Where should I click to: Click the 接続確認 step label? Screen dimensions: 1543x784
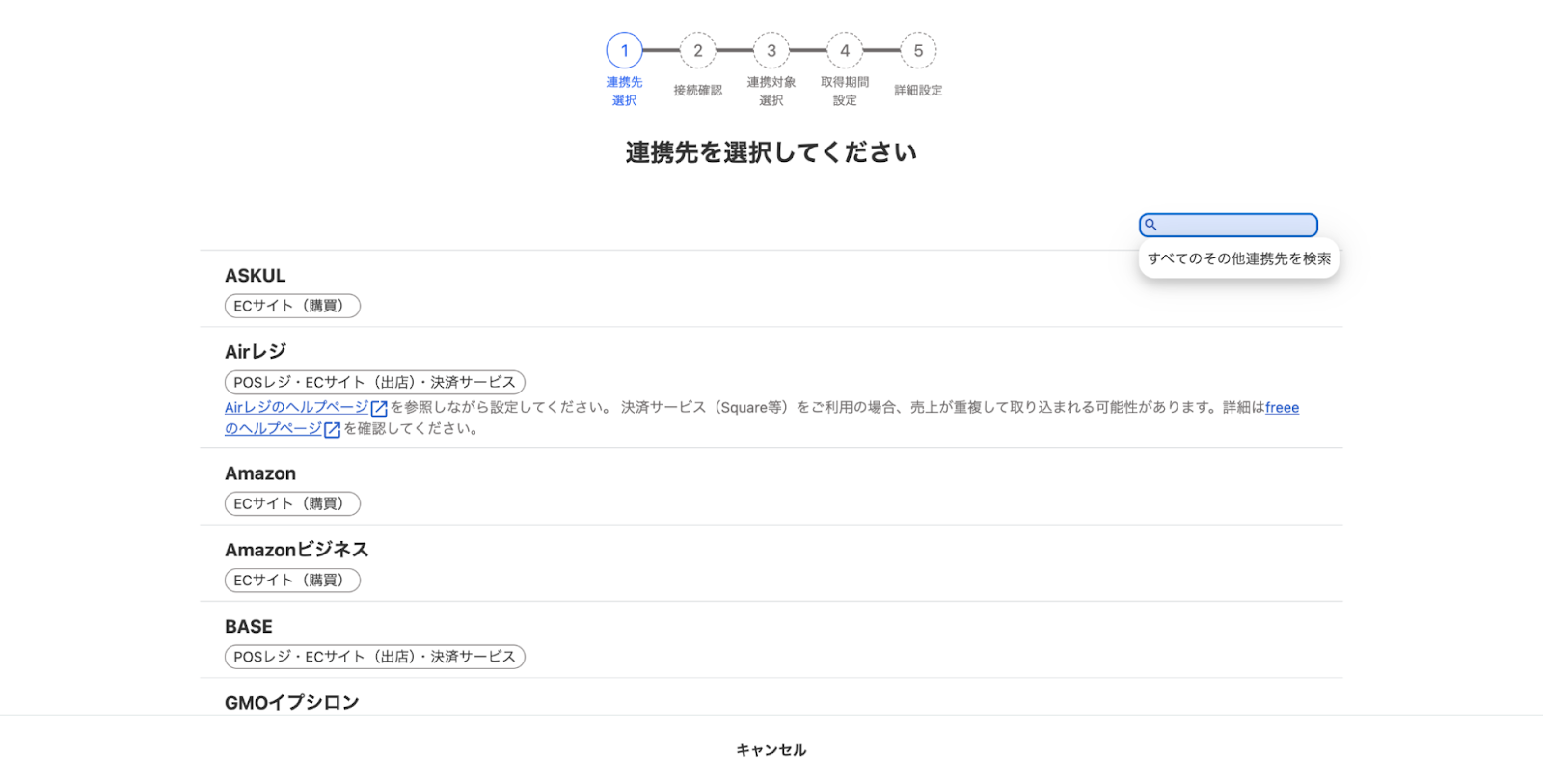[698, 90]
